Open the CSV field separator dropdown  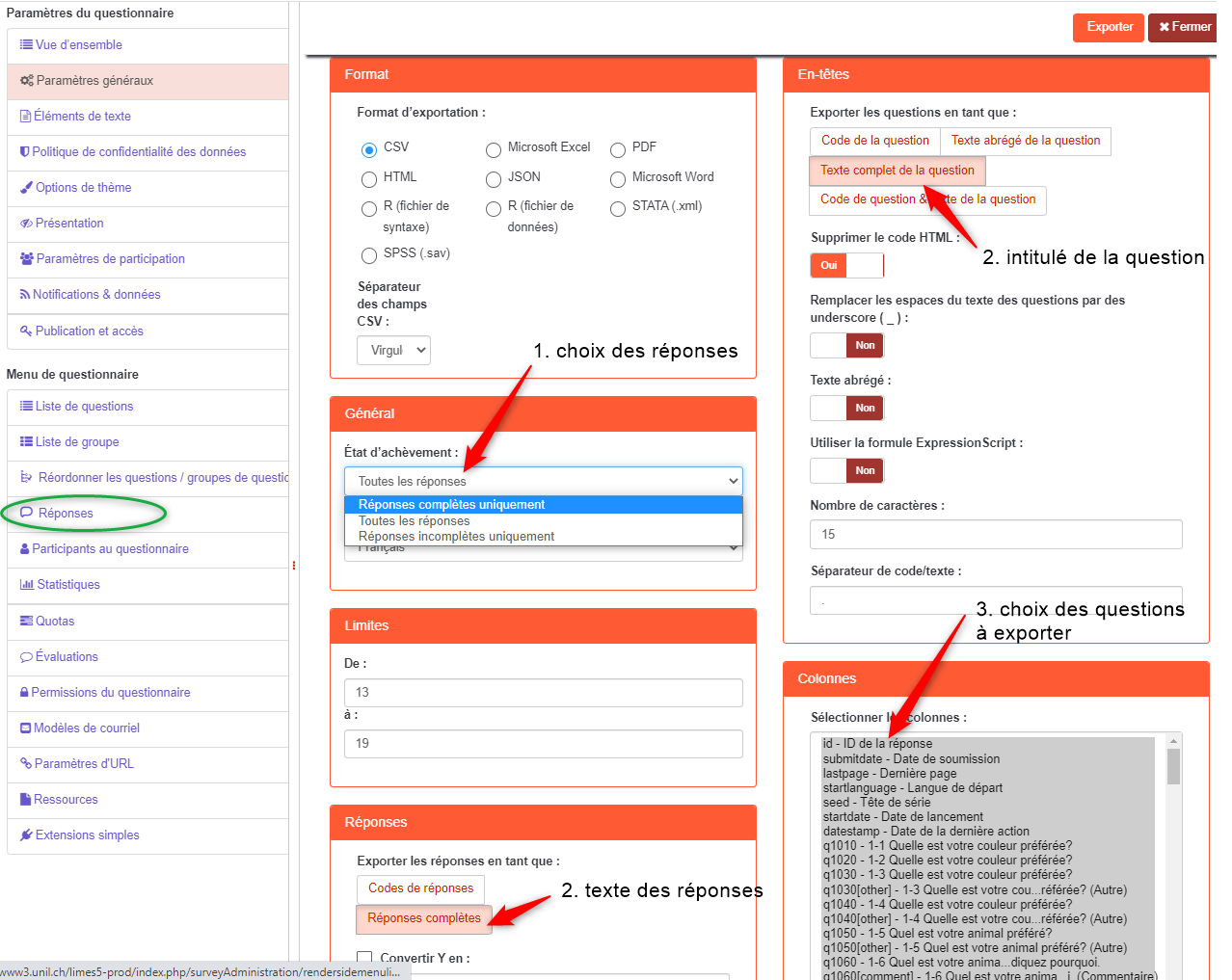click(393, 351)
